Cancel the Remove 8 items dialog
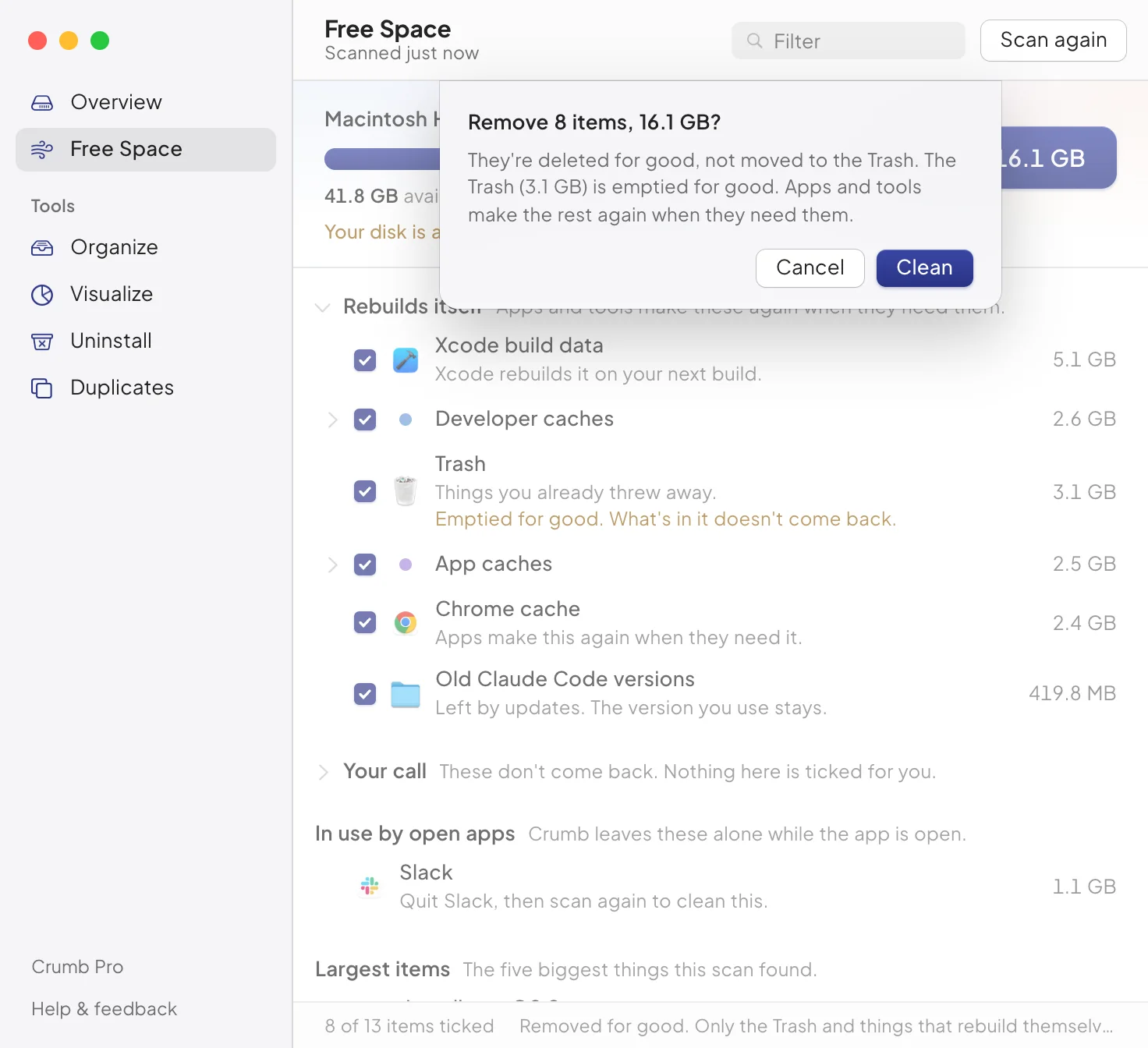Screen dimensions: 1148x1048 coord(810,268)
